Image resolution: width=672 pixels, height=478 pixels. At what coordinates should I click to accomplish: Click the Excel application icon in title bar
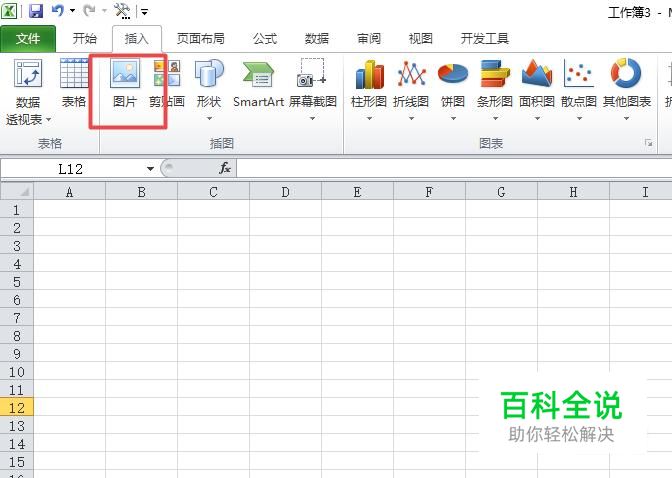9,10
